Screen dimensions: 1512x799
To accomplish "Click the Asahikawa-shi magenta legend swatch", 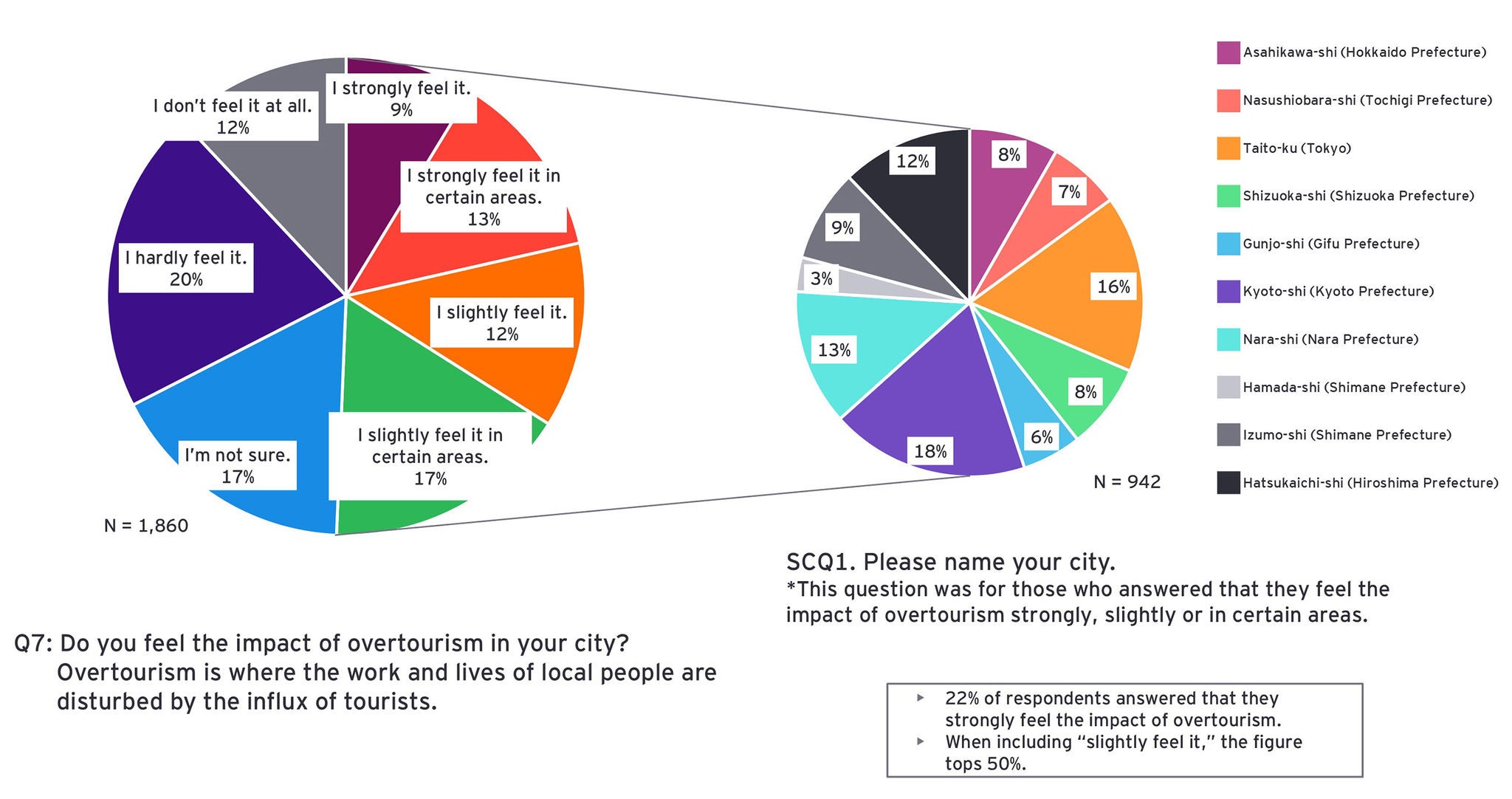I will (x=1228, y=52).
